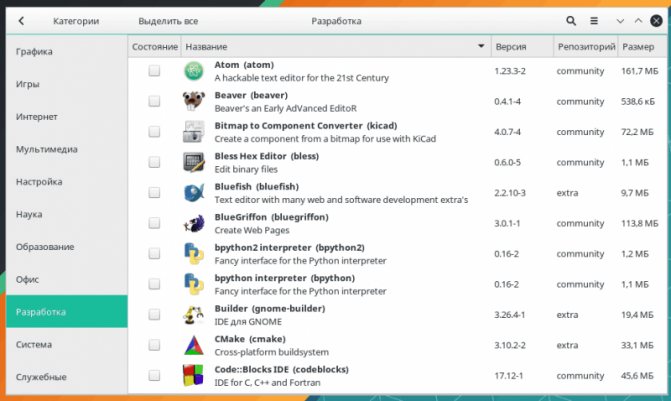Click the up chevron in title bar
This screenshot has height=401, width=671.
pos(638,21)
